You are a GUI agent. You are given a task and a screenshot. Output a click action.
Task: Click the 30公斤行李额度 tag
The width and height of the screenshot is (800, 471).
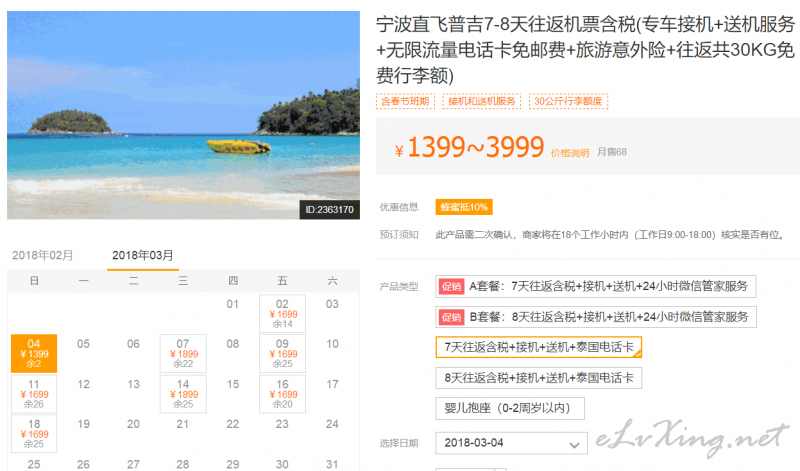(x=568, y=101)
